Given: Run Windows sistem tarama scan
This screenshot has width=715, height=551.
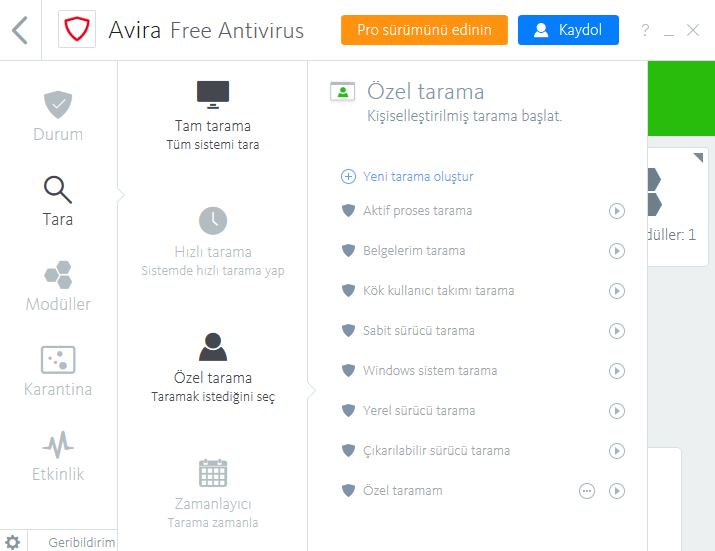Looking at the screenshot, I should (617, 371).
